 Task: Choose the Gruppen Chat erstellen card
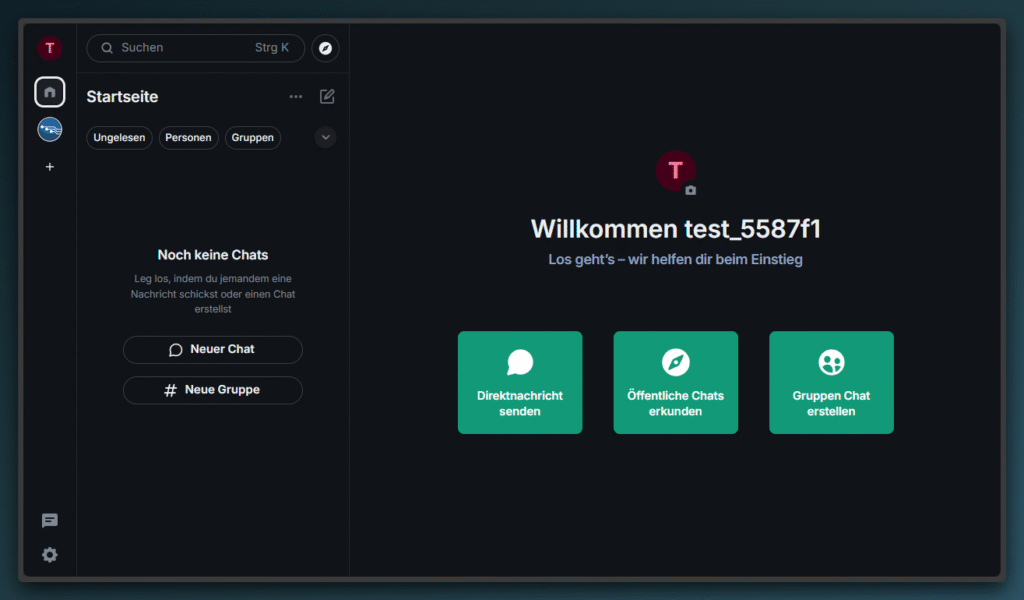pyautogui.click(x=831, y=383)
